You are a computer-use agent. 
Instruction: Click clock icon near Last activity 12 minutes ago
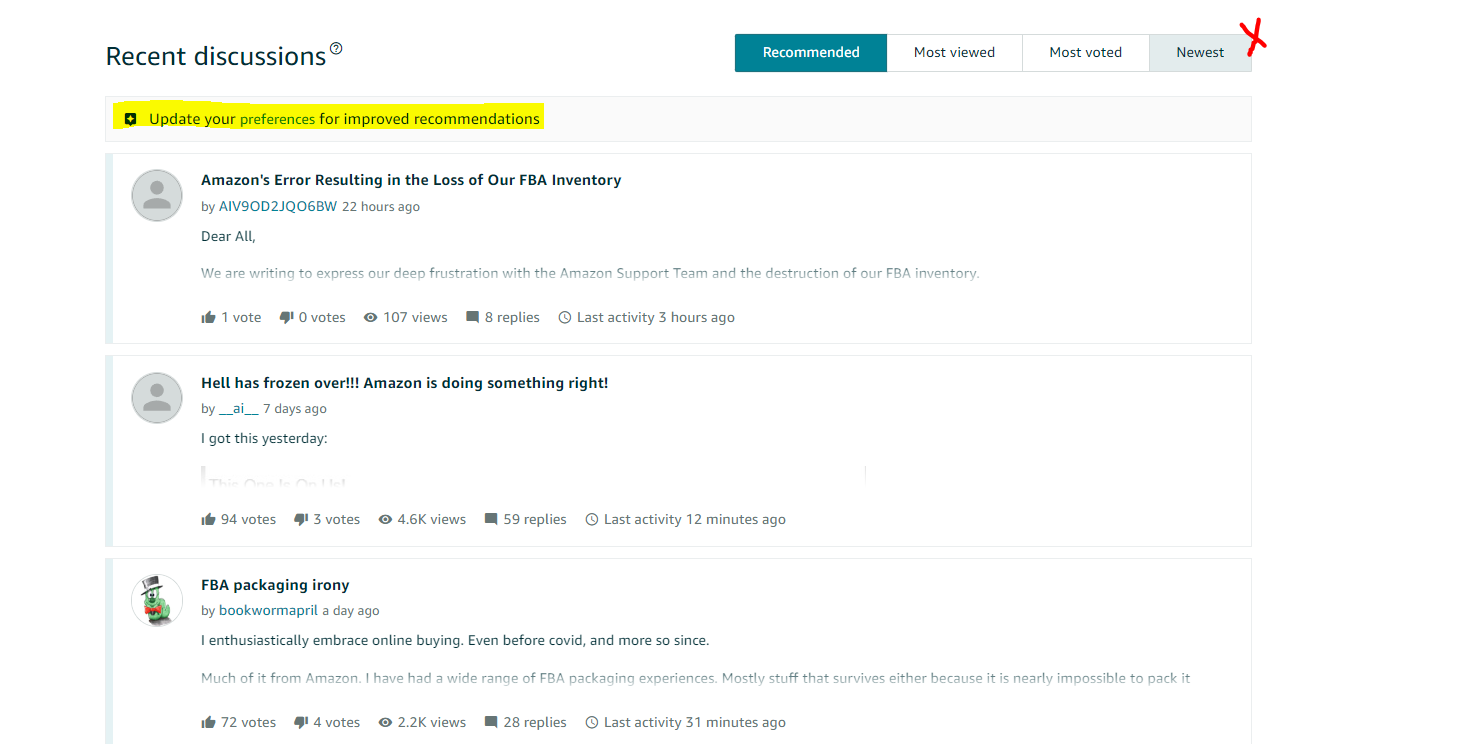point(592,520)
